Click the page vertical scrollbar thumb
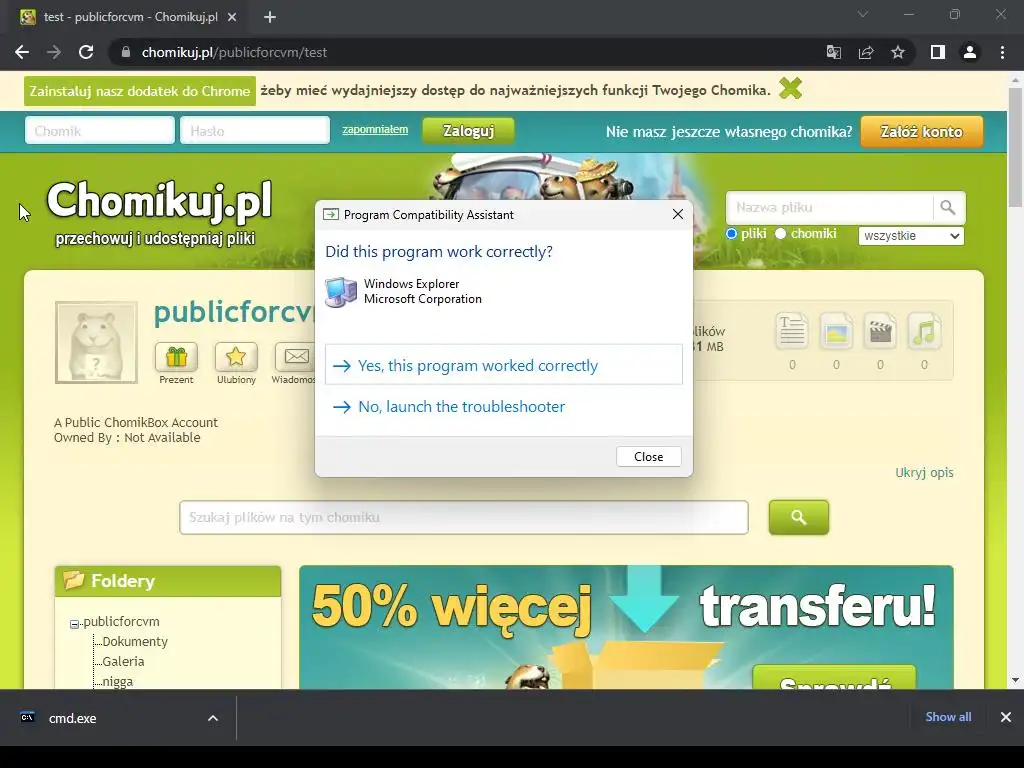 [1015, 147]
